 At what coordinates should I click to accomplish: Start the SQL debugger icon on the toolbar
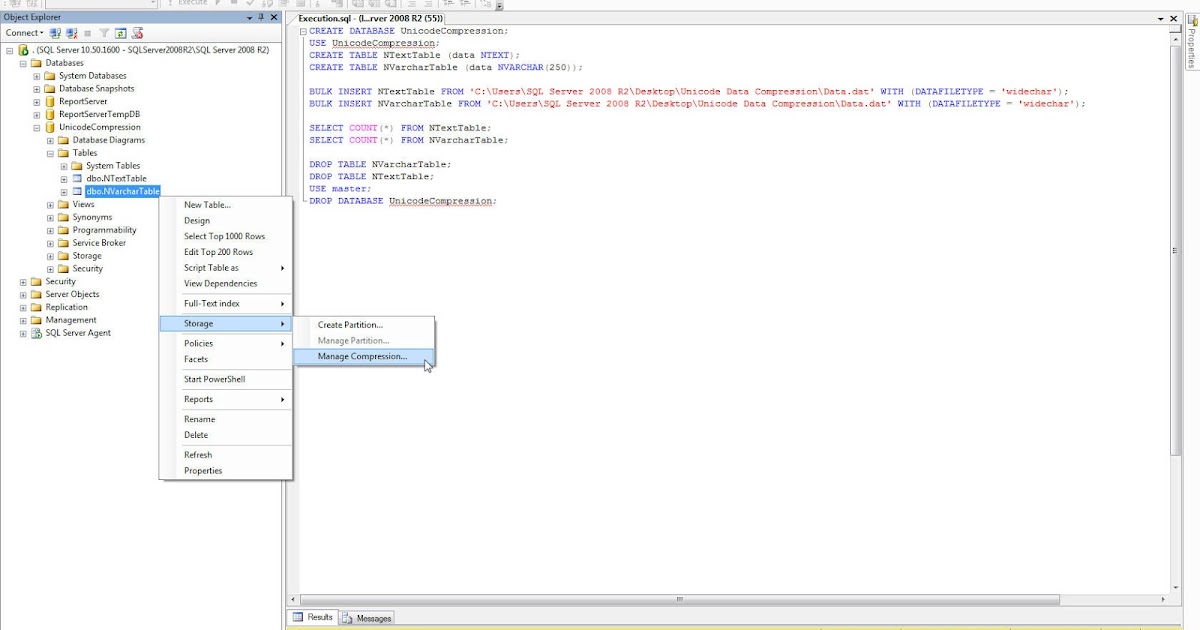pyautogui.click(x=218, y=4)
